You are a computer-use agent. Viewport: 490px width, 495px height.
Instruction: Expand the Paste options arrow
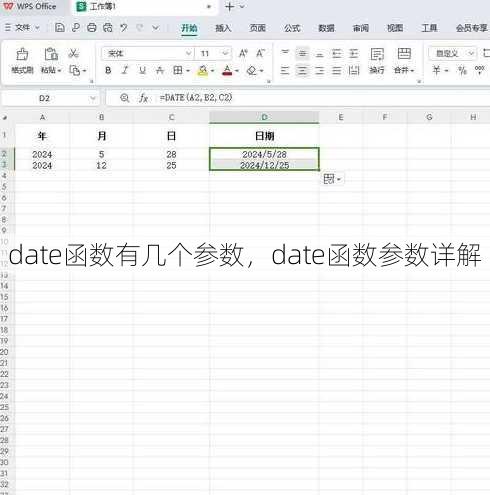tap(59, 71)
